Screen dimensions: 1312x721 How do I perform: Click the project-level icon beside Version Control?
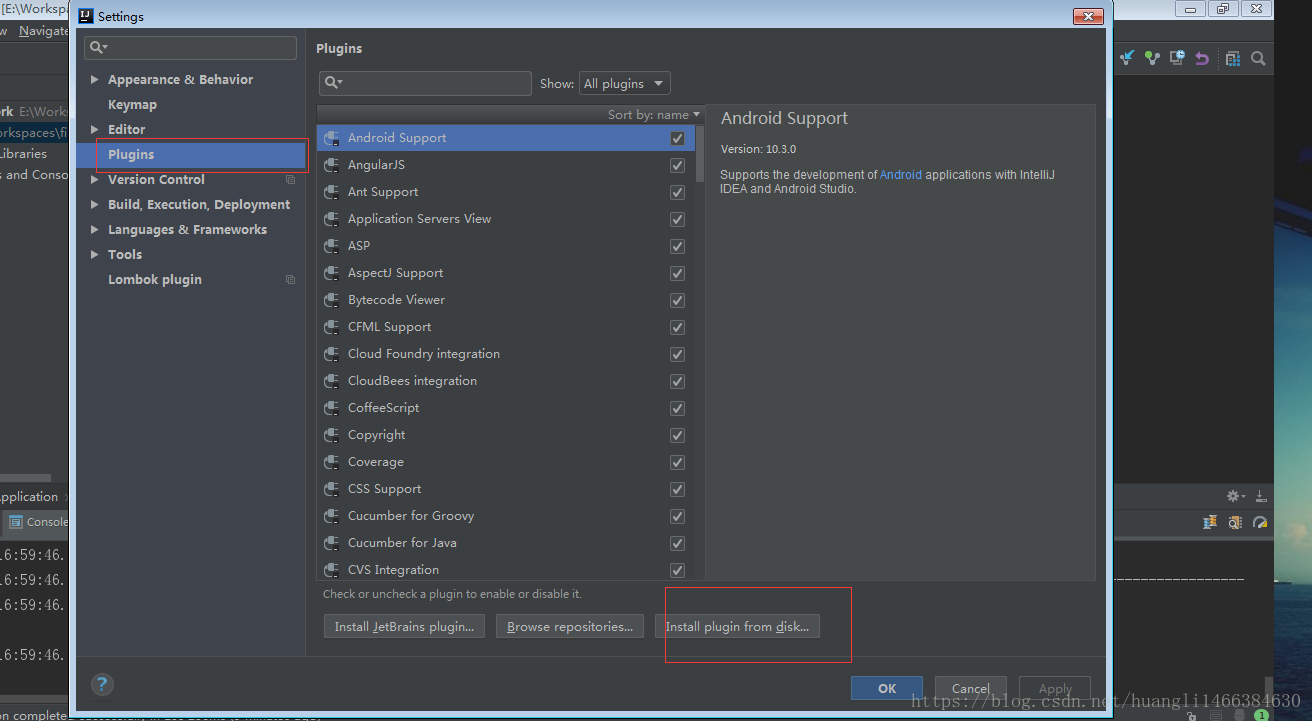pyautogui.click(x=290, y=180)
